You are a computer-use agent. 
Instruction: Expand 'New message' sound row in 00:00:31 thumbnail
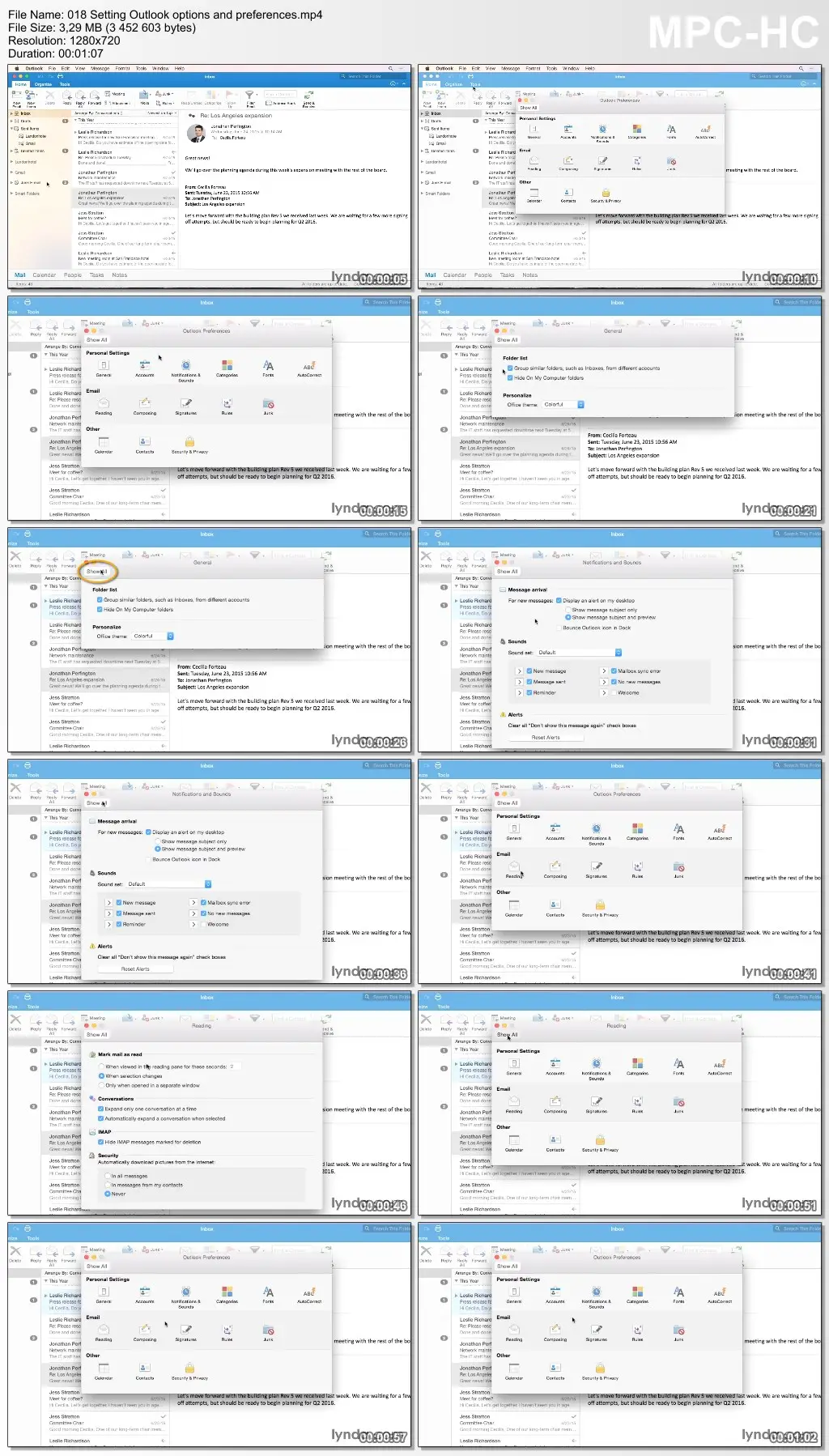(519, 671)
